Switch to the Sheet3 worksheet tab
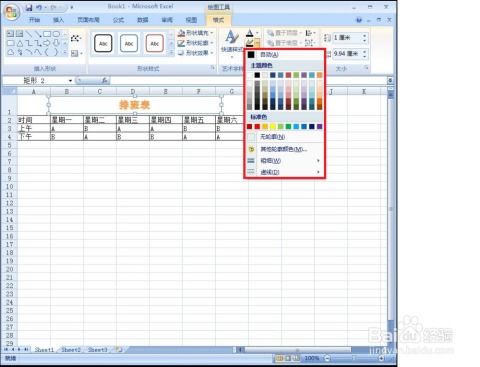Screen dimensions: 480x367 click(97, 350)
